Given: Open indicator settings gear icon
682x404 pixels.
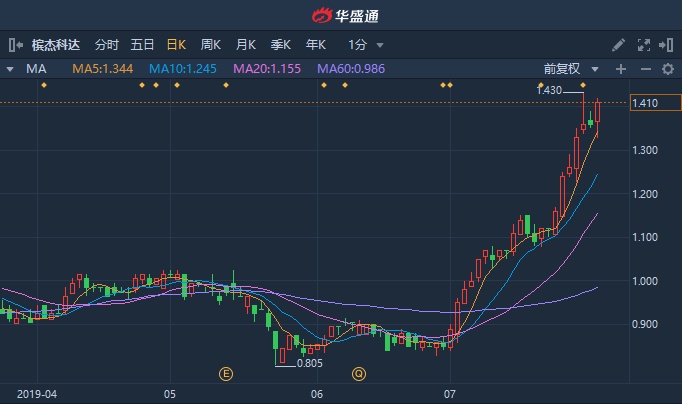Looking at the screenshot, I should (x=668, y=69).
